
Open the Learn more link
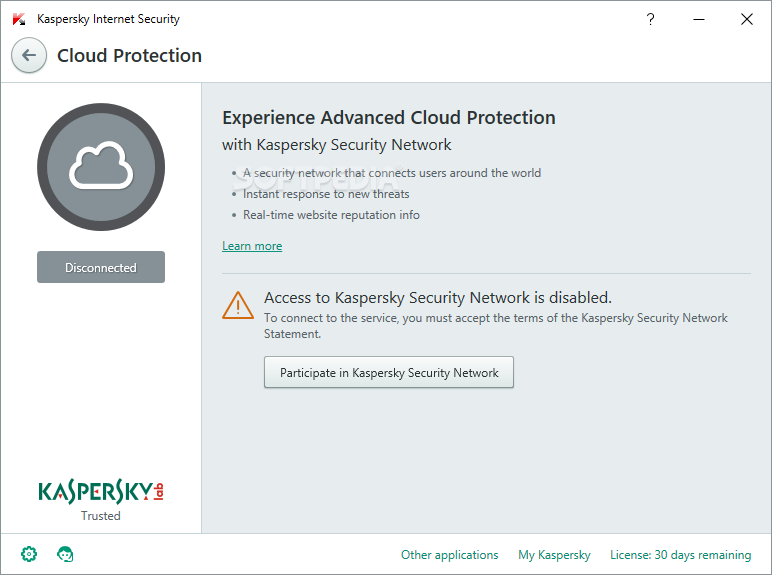(x=252, y=246)
